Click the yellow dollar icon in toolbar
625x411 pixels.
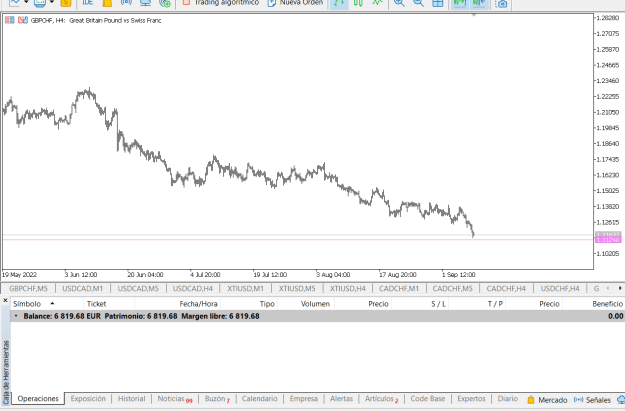click(x=66, y=3)
